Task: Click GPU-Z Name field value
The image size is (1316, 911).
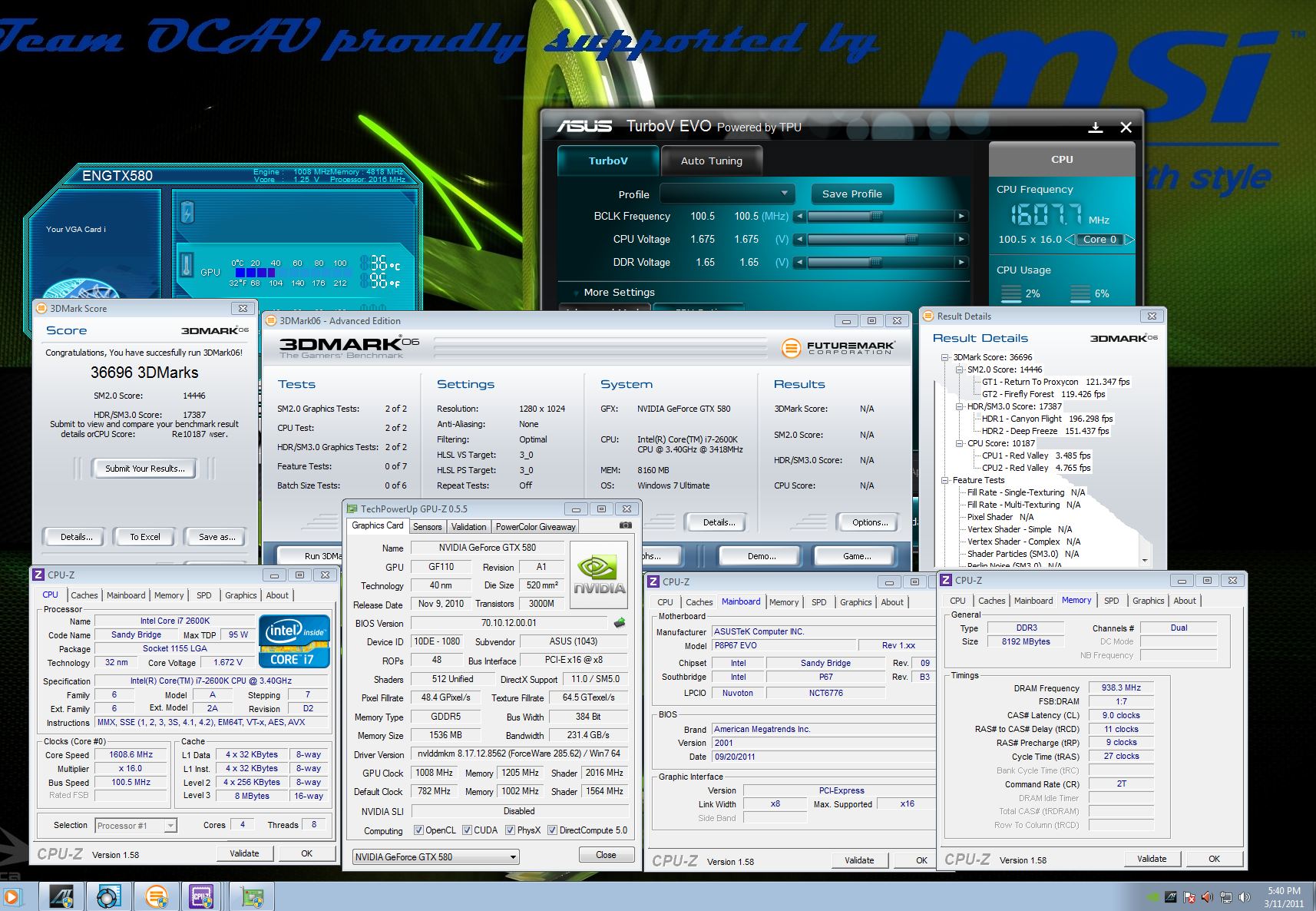Action: click(x=488, y=548)
